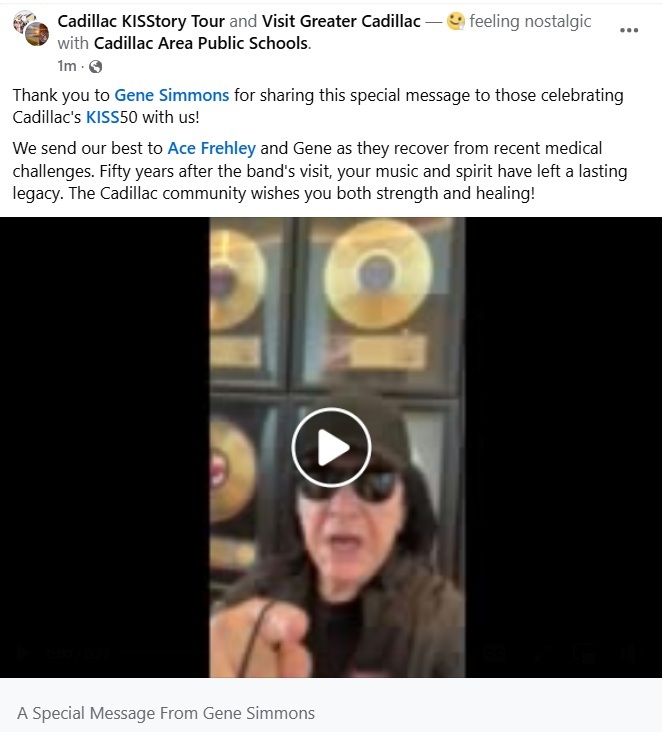Open the Cadillac KISStory Tour page
Screen dimensions: 662x732
[141, 21]
